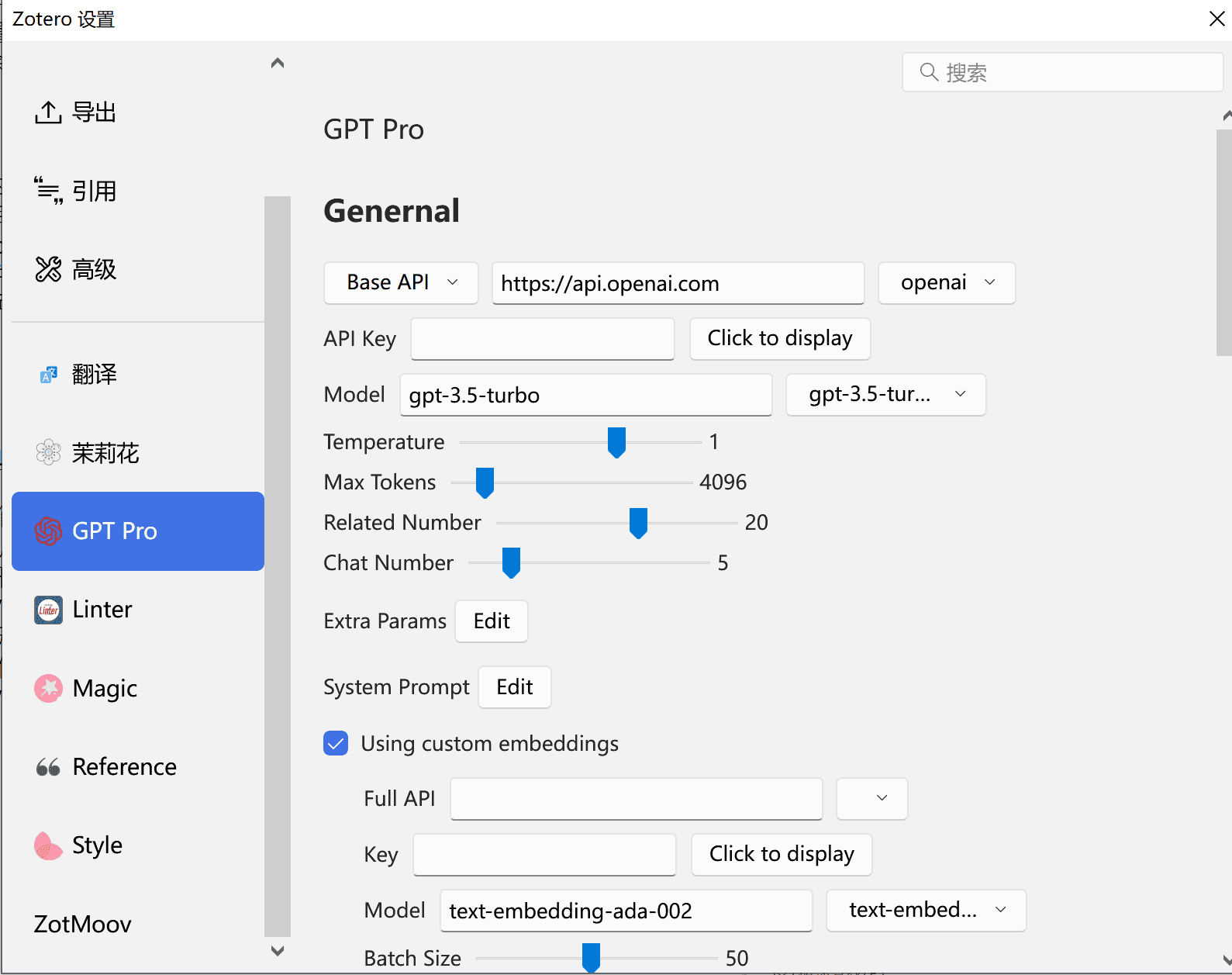The image size is (1232, 975).
Task: Click the Translate (翻译) plugin icon
Action: (48, 375)
